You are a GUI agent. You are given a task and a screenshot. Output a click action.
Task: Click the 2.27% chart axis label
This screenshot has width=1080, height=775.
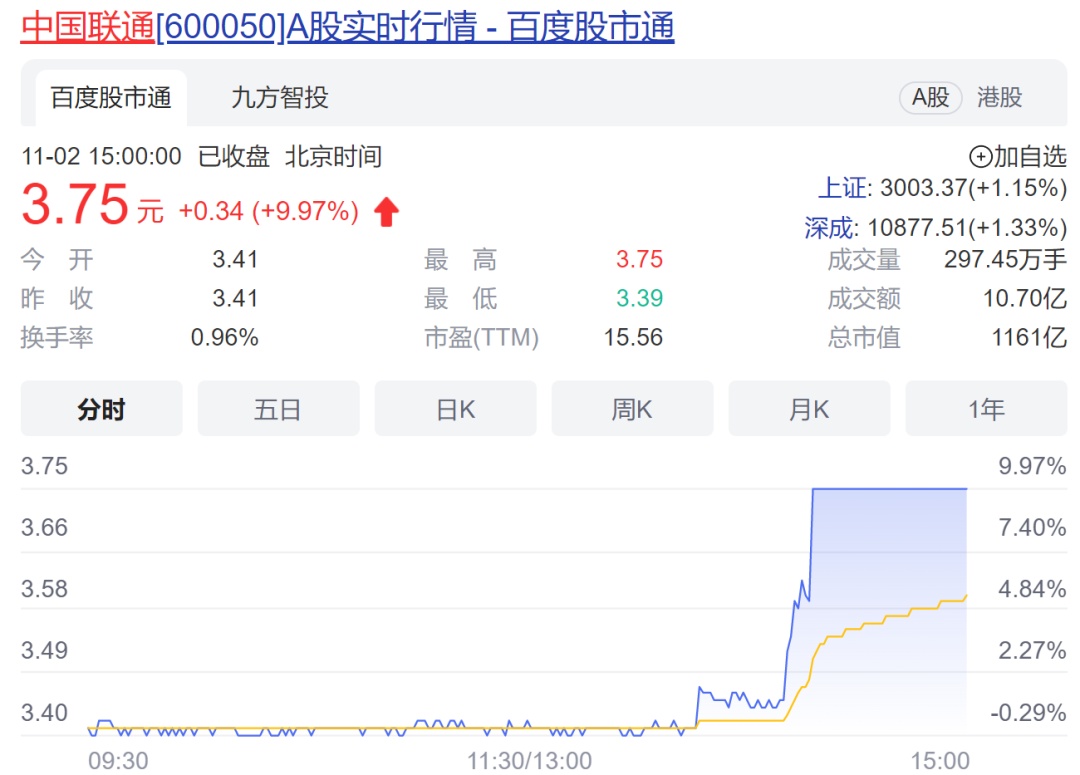(1032, 650)
